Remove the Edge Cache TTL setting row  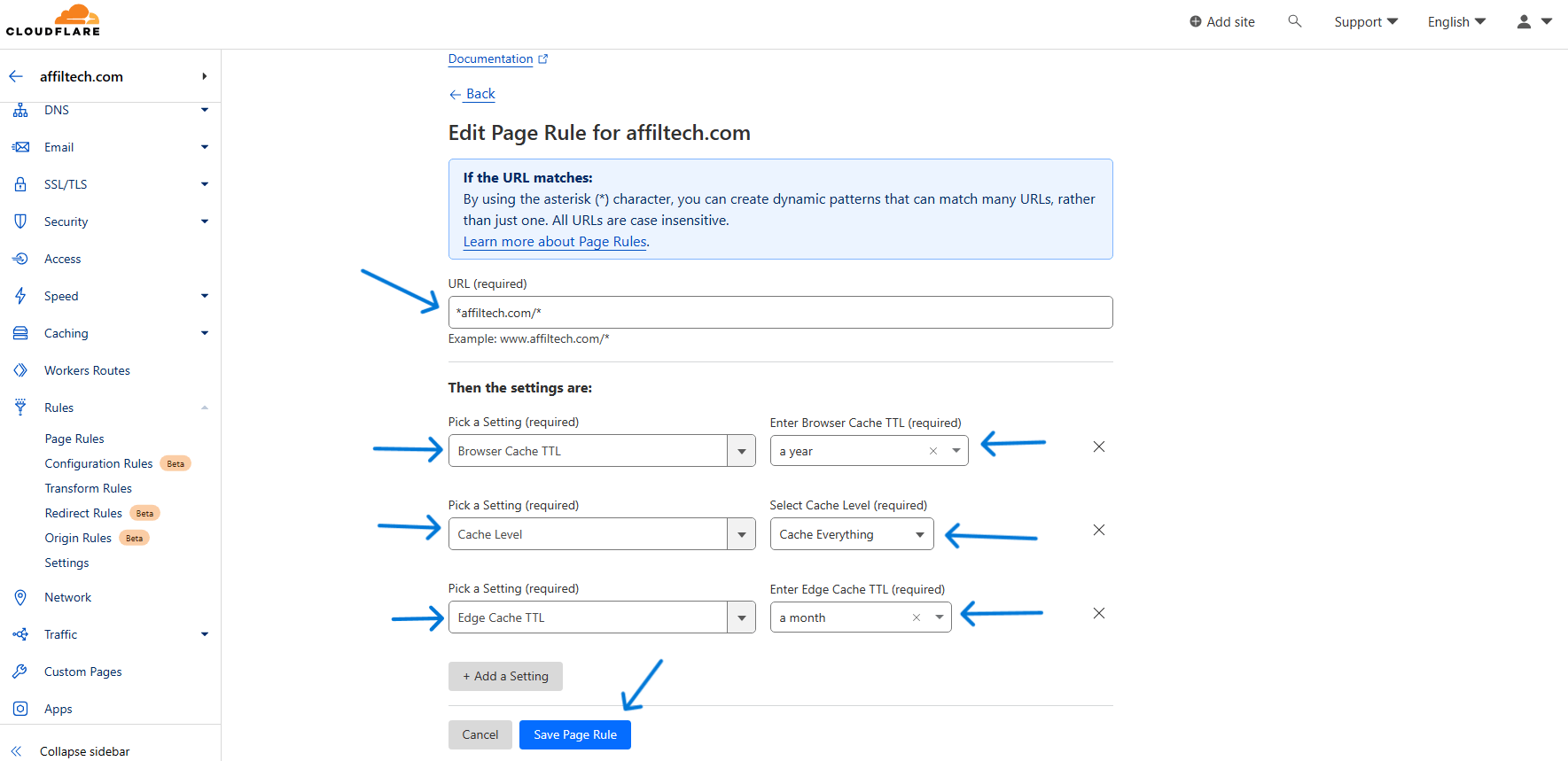[1099, 613]
